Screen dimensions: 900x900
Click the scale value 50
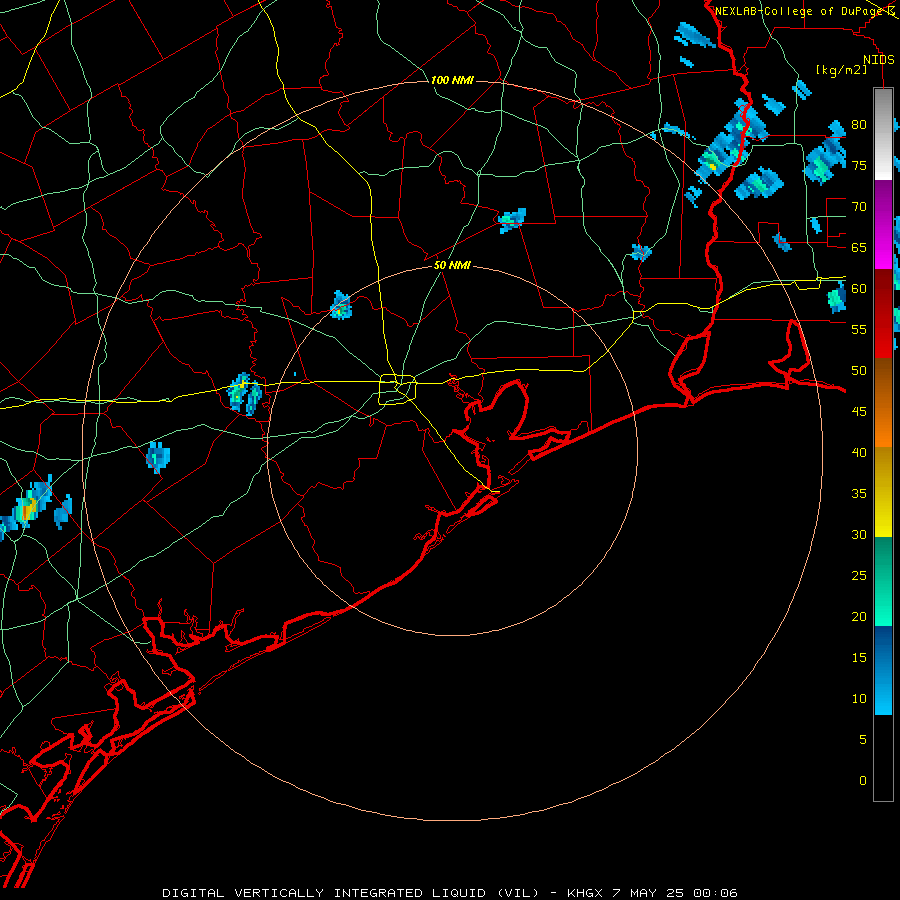pos(859,370)
